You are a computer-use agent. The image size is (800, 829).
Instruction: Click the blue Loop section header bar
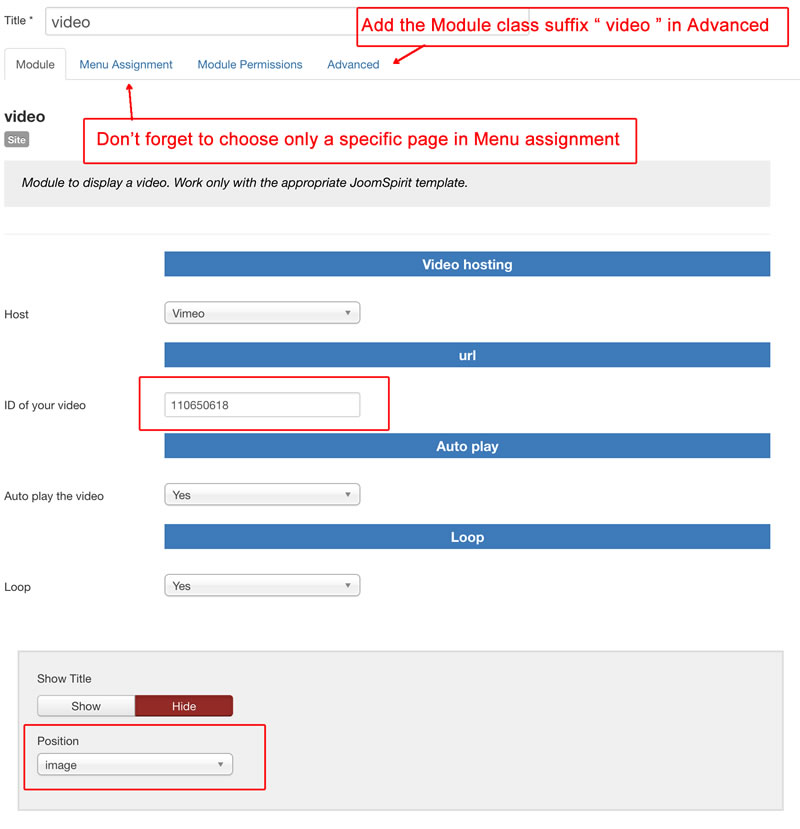(x=467, y=537)
